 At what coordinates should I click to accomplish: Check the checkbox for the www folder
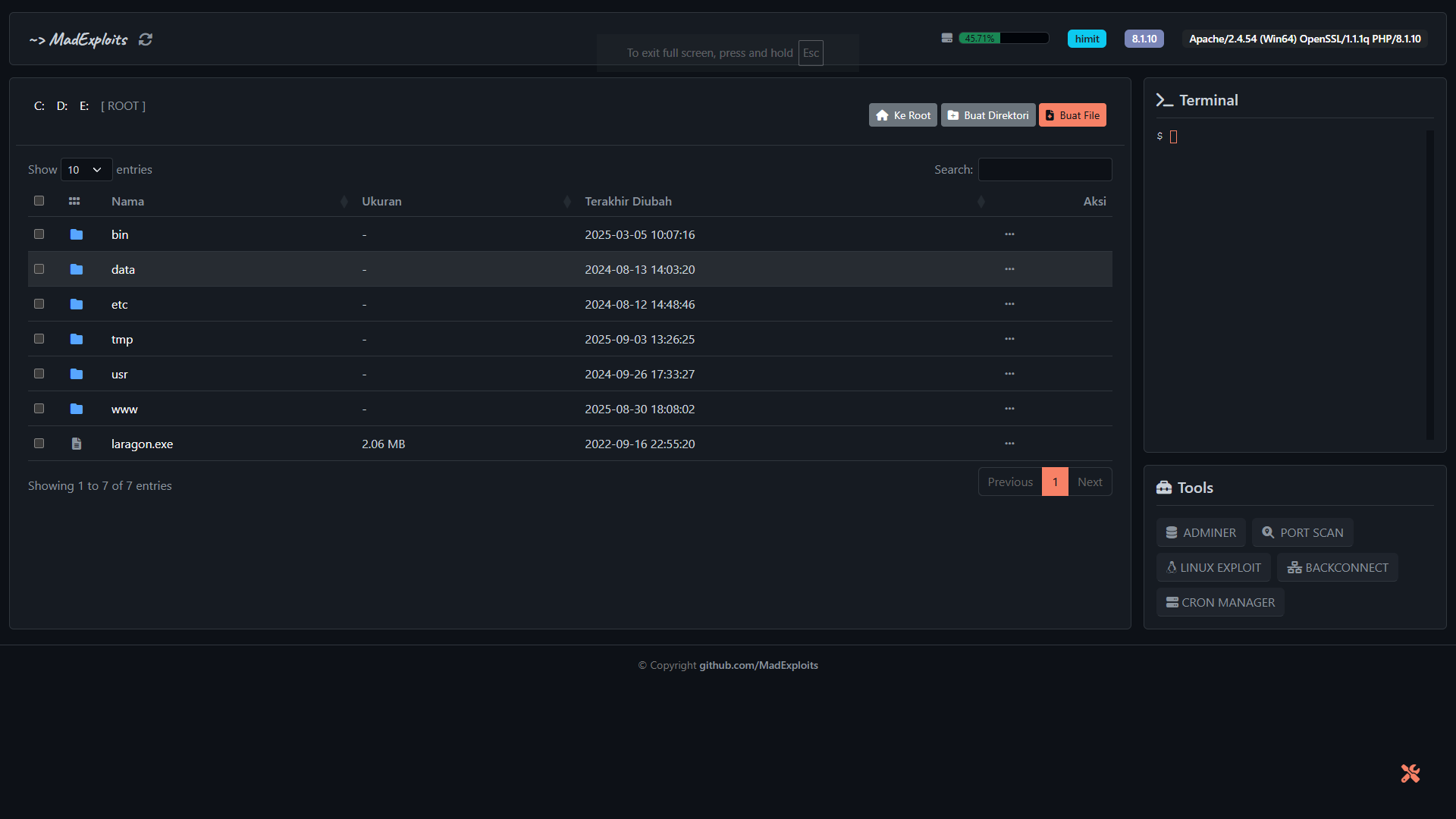39,409
